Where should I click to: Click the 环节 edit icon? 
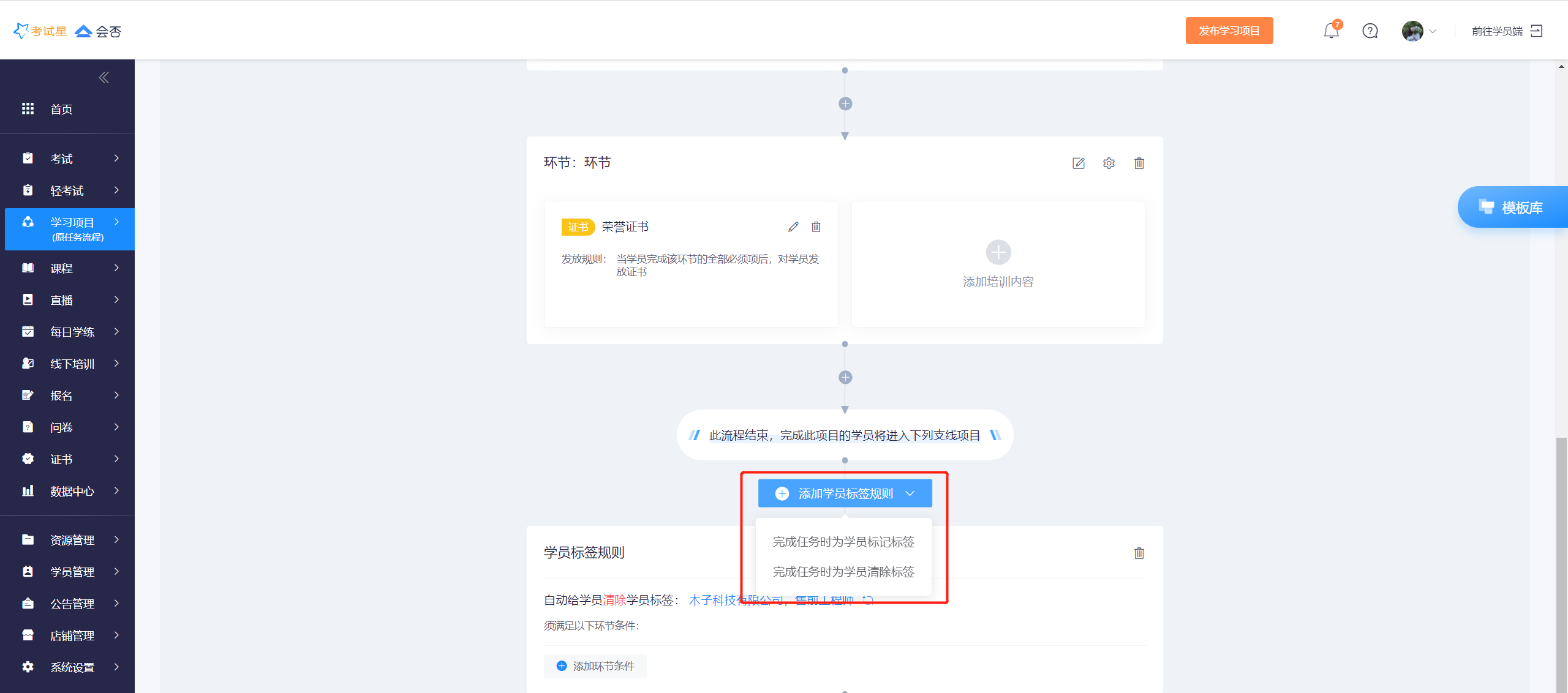pos(1079,163)
